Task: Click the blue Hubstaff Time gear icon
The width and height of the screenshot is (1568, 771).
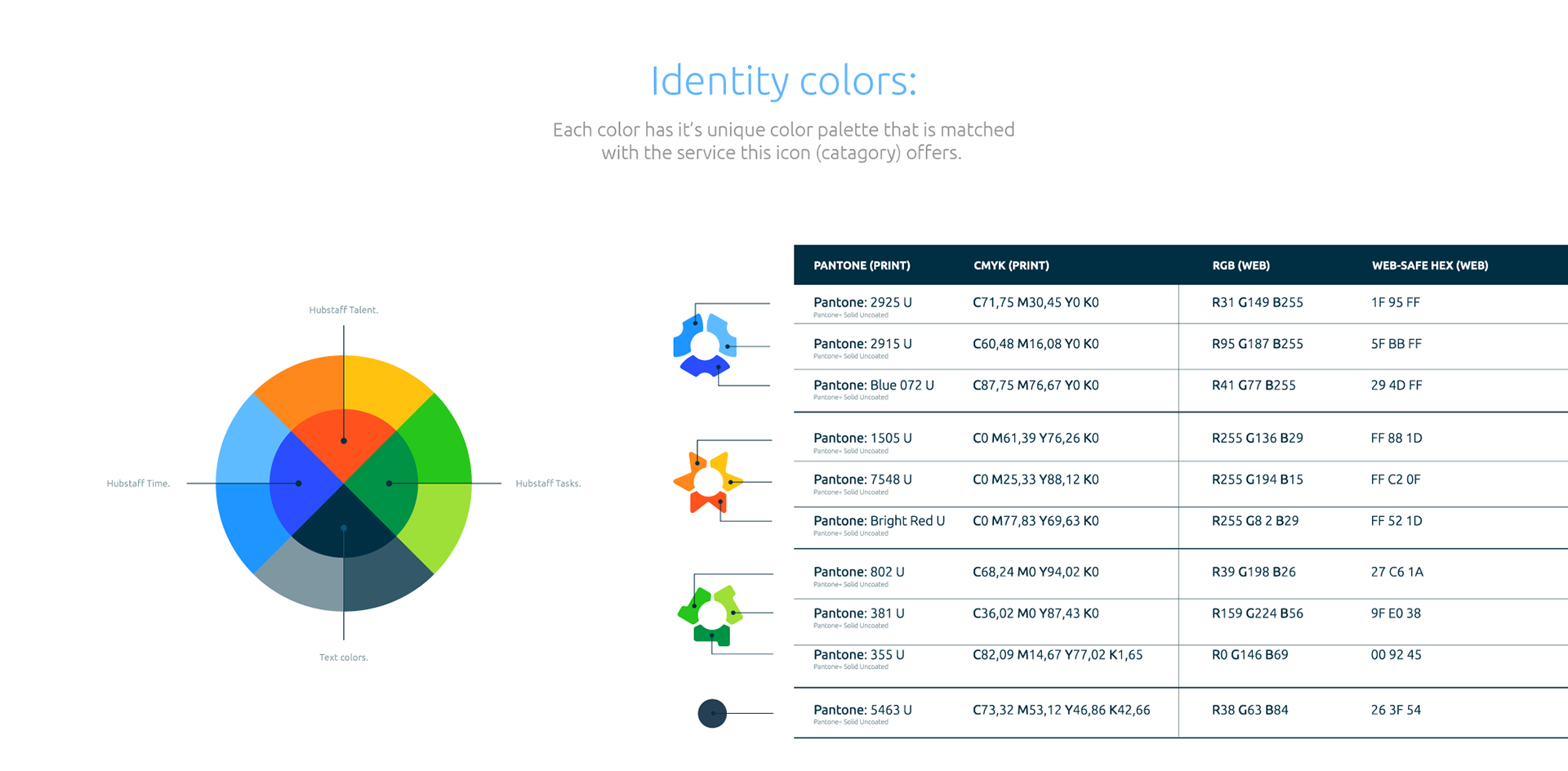Action: point(705,345)
